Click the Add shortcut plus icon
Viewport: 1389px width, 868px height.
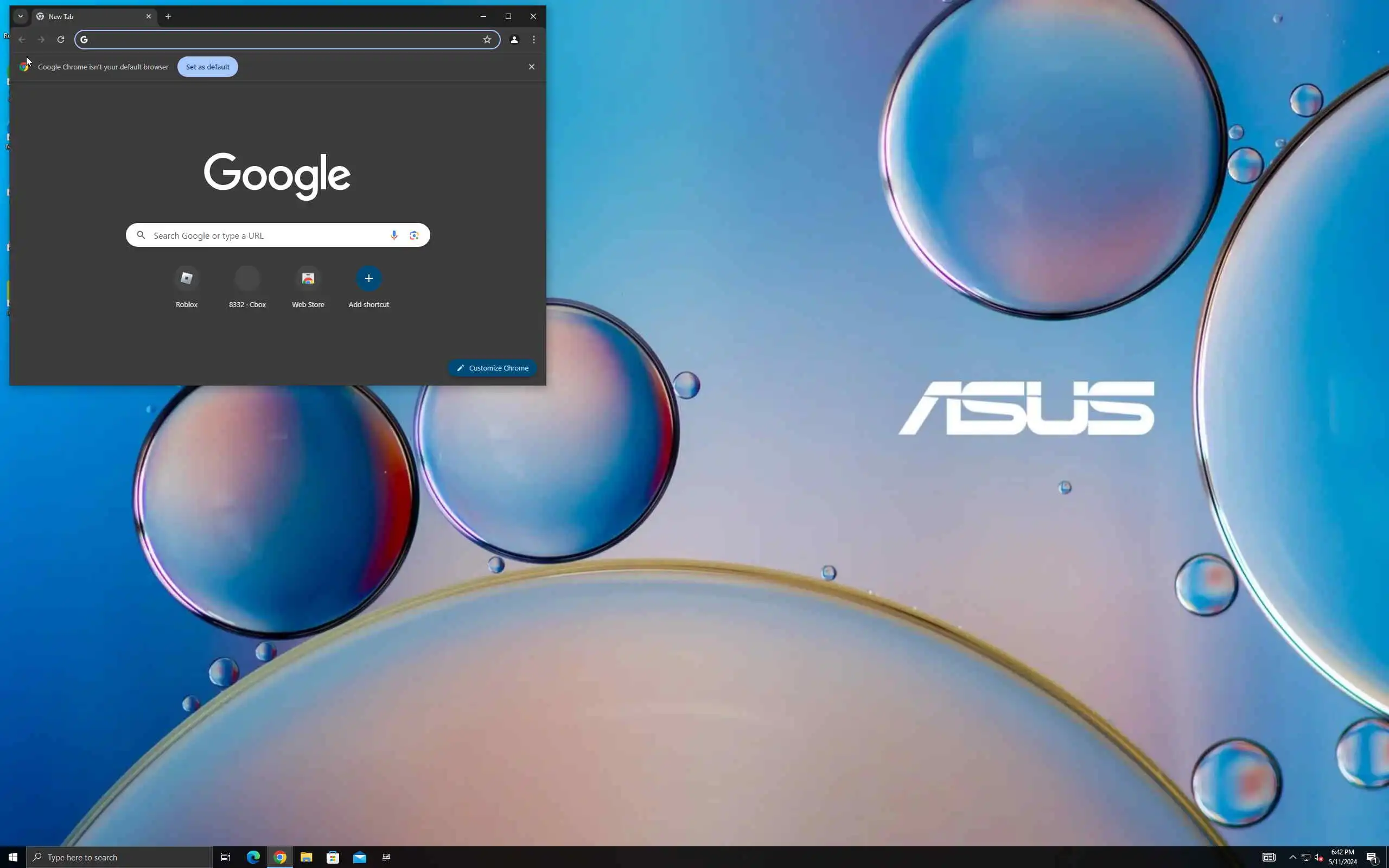pyautogui.click(x=368, y=278)
